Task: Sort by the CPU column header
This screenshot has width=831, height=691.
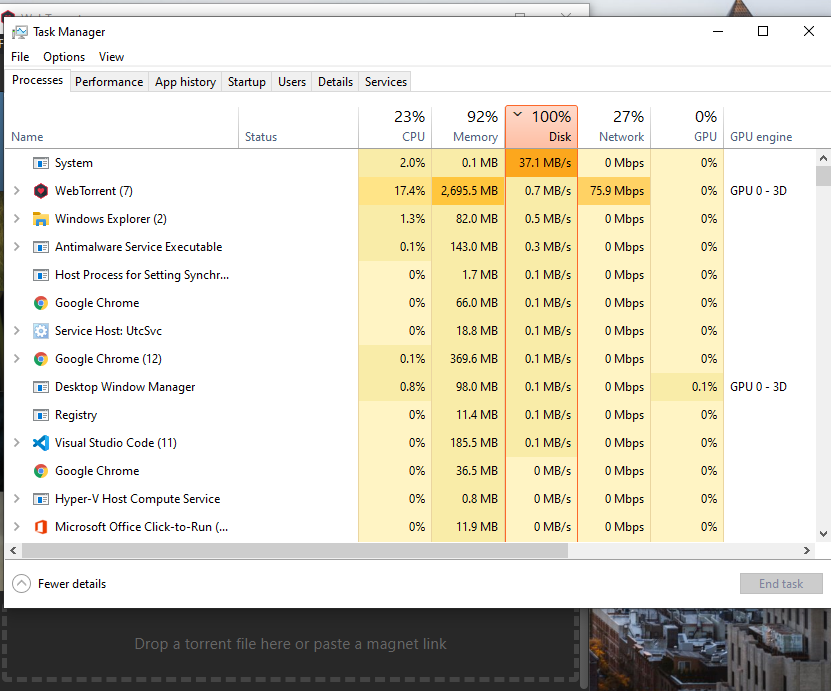Action: pos(395,127)
